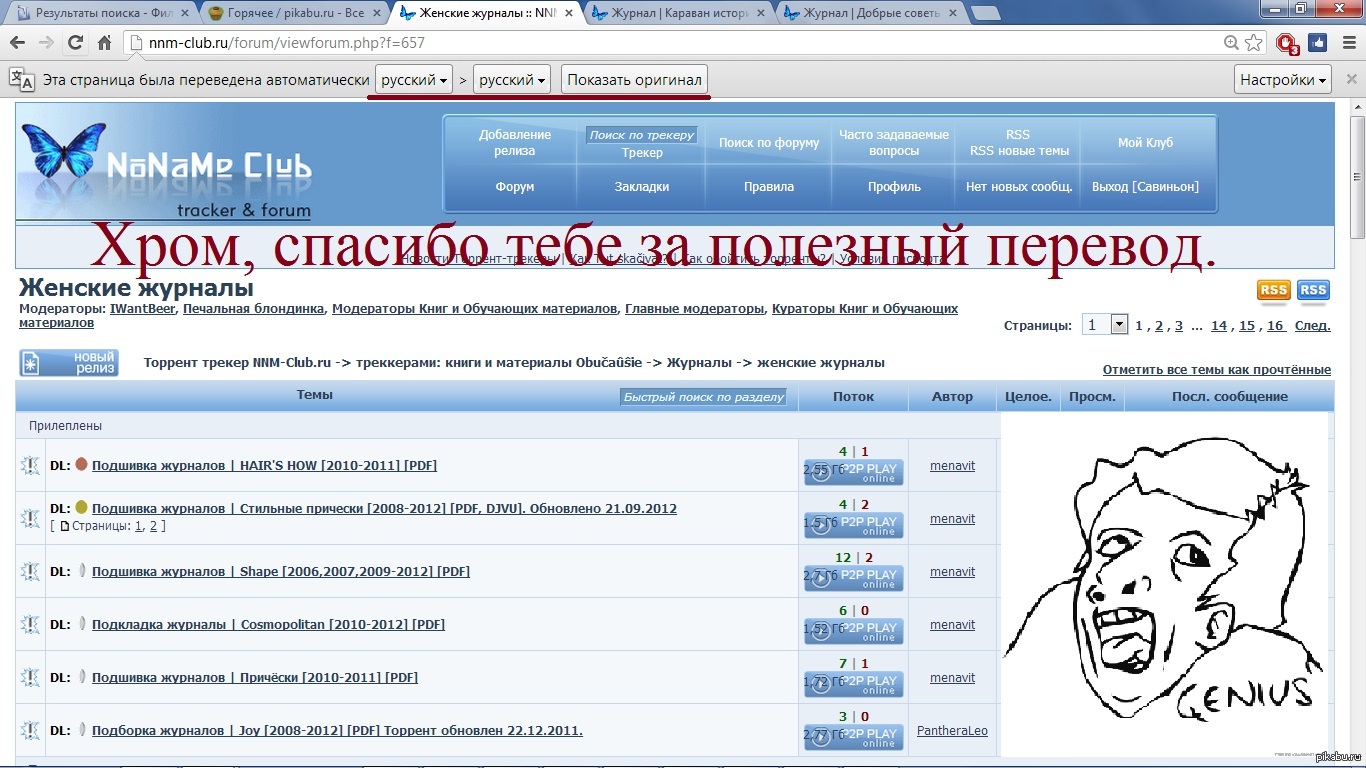Viewport: 1366px width, 768px height.
Task: Open topic Подшивка журналов | Shape
Action: point(281,572)
